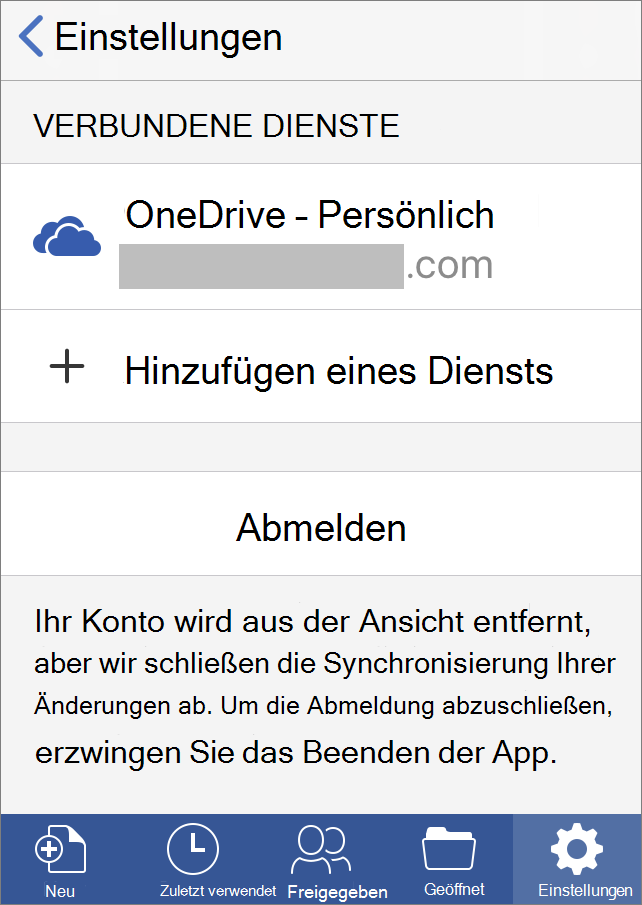Switch to the Zuletzt verwendet tab
The height and width of the screenshot is (905, 642).
coord(218,859)
